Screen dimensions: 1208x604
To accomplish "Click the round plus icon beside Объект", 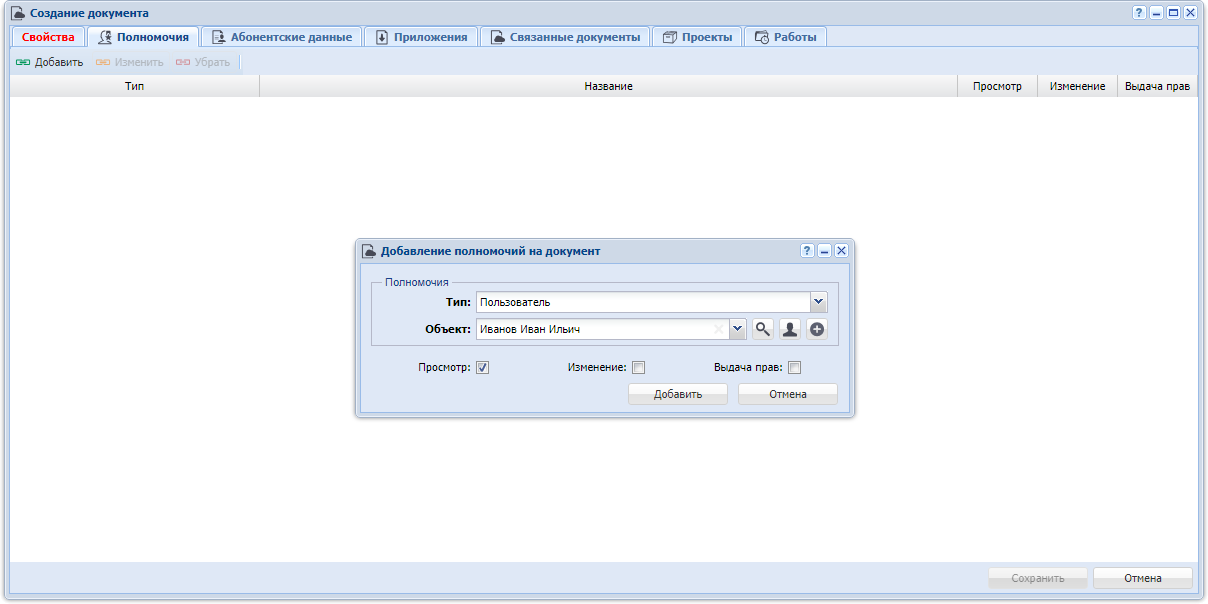I will click(x=817, y=329).
